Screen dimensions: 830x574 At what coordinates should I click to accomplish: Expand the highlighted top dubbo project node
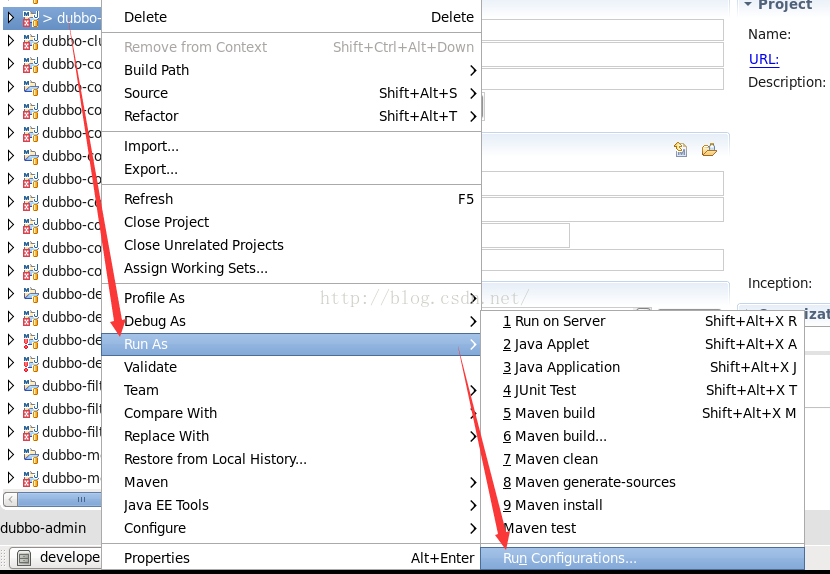pyautogui.click(x=11, y=18)
